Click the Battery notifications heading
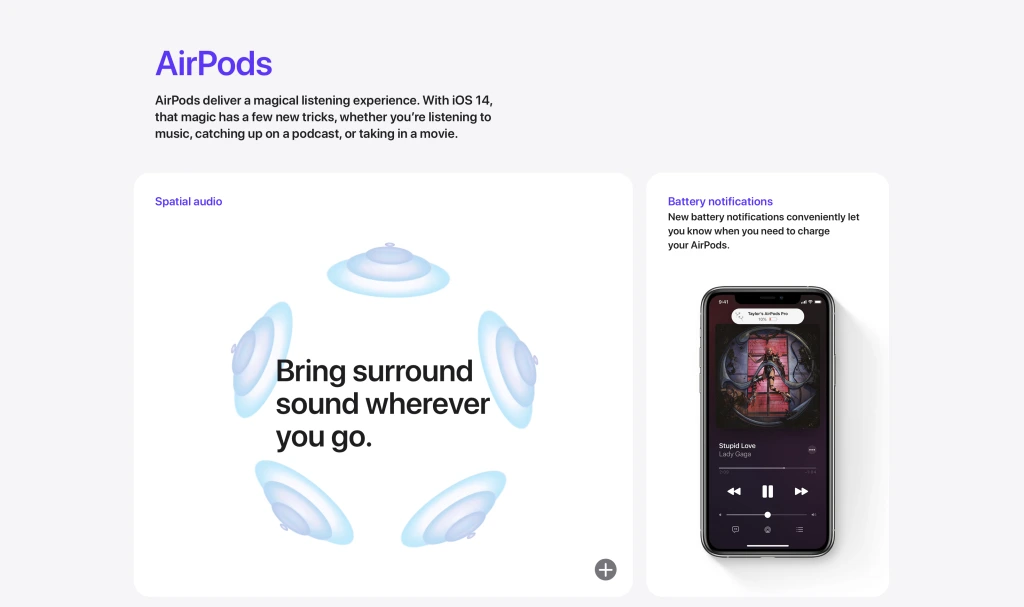This screenshot has height=607, width=1024. pyautogui.click(x=720, y=201)
